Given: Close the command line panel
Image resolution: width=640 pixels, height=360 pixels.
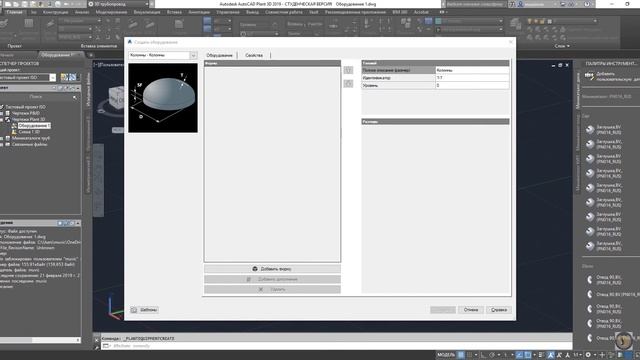Looking at the screenshot, I should tap(97, 339).
